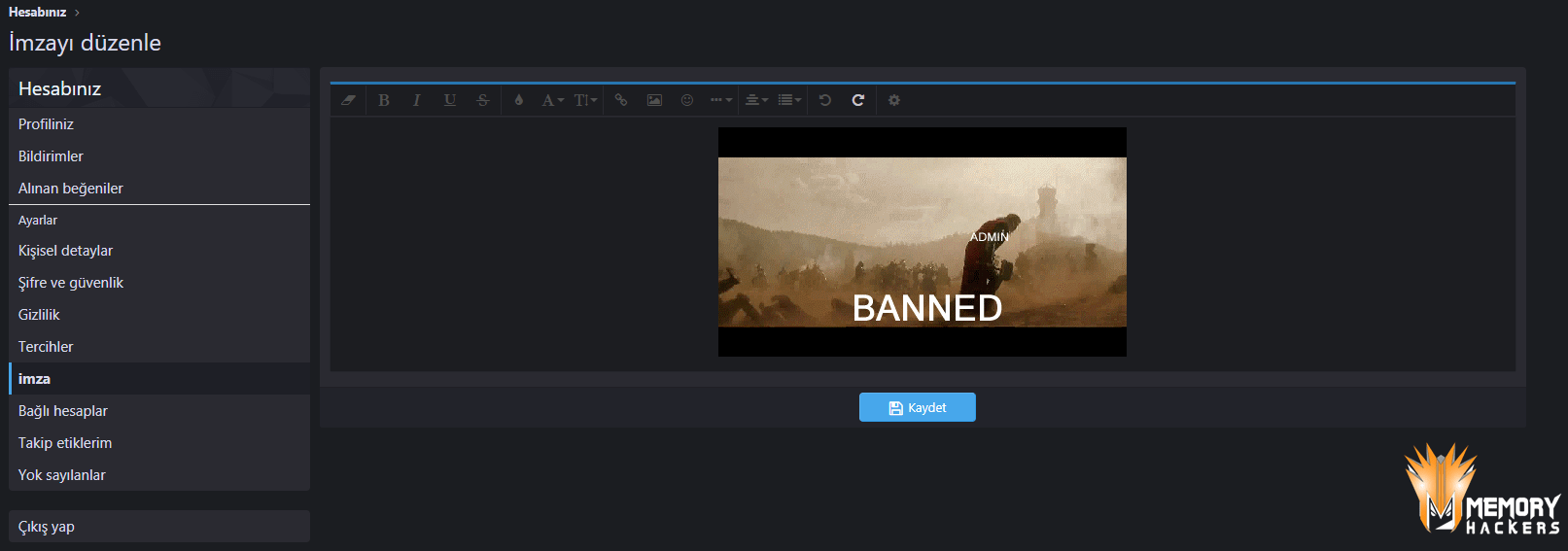Click the İmzayı düzenle page title
1568x551 pixels.
coord(86,43)
